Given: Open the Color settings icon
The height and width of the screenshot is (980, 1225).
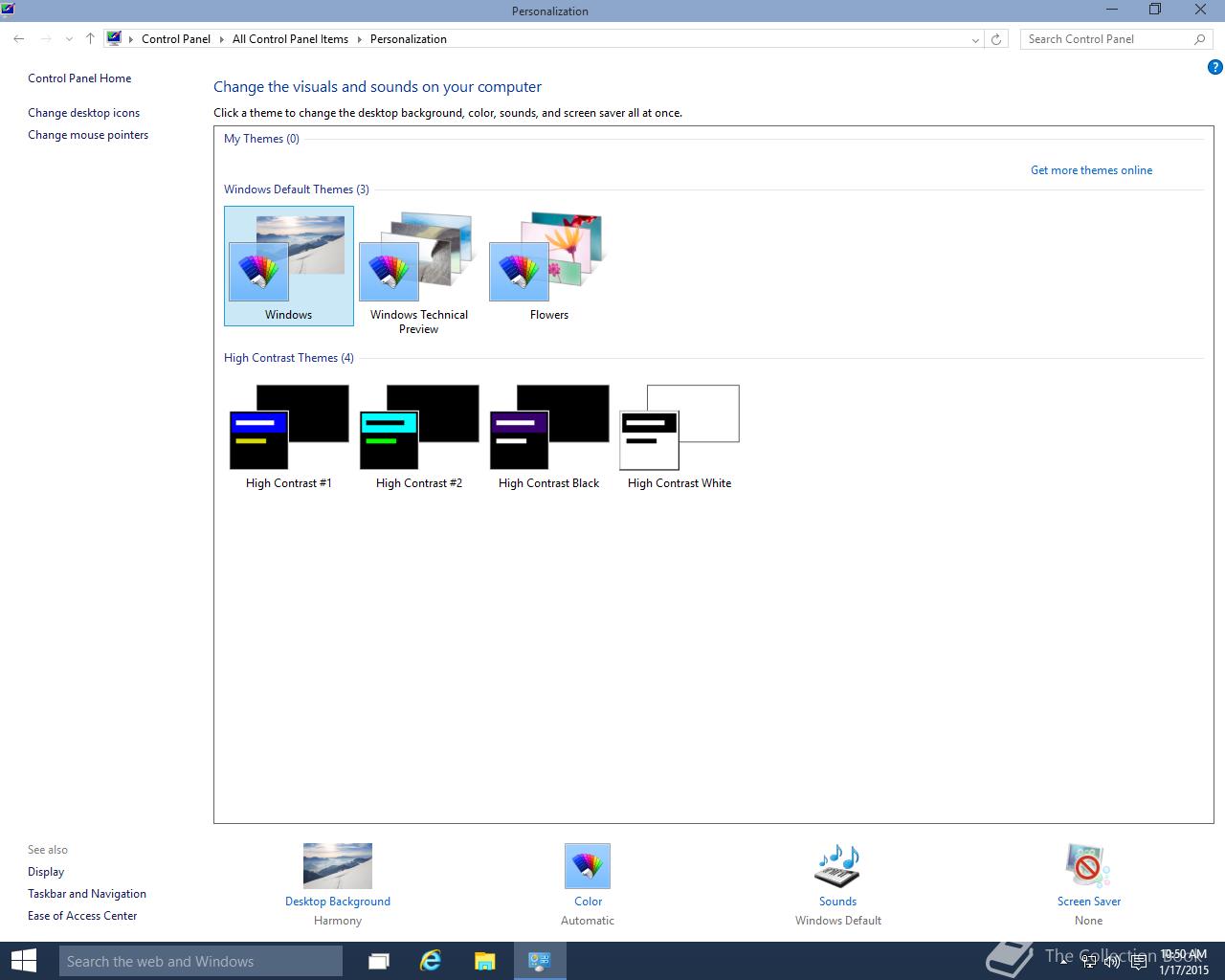Looking at the screenshot, I should point(588,866).
